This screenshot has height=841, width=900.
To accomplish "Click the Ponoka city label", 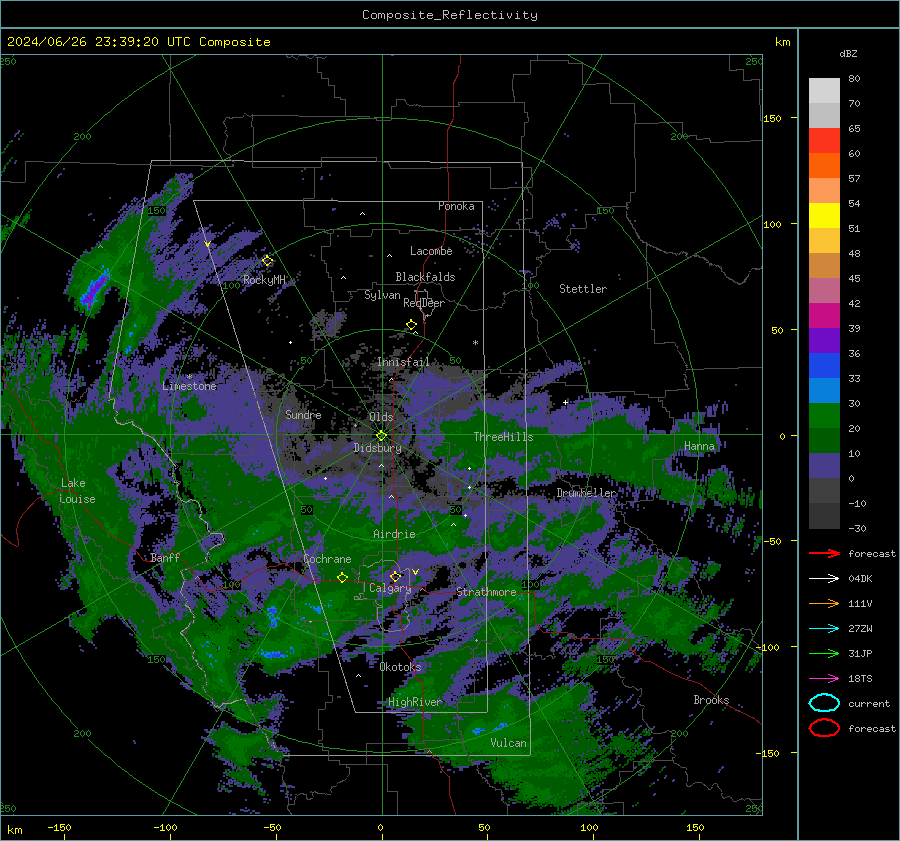I will point(456,206).
